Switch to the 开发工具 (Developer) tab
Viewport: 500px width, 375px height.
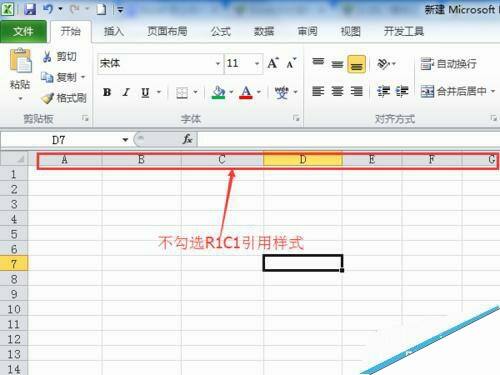point(404,32)
